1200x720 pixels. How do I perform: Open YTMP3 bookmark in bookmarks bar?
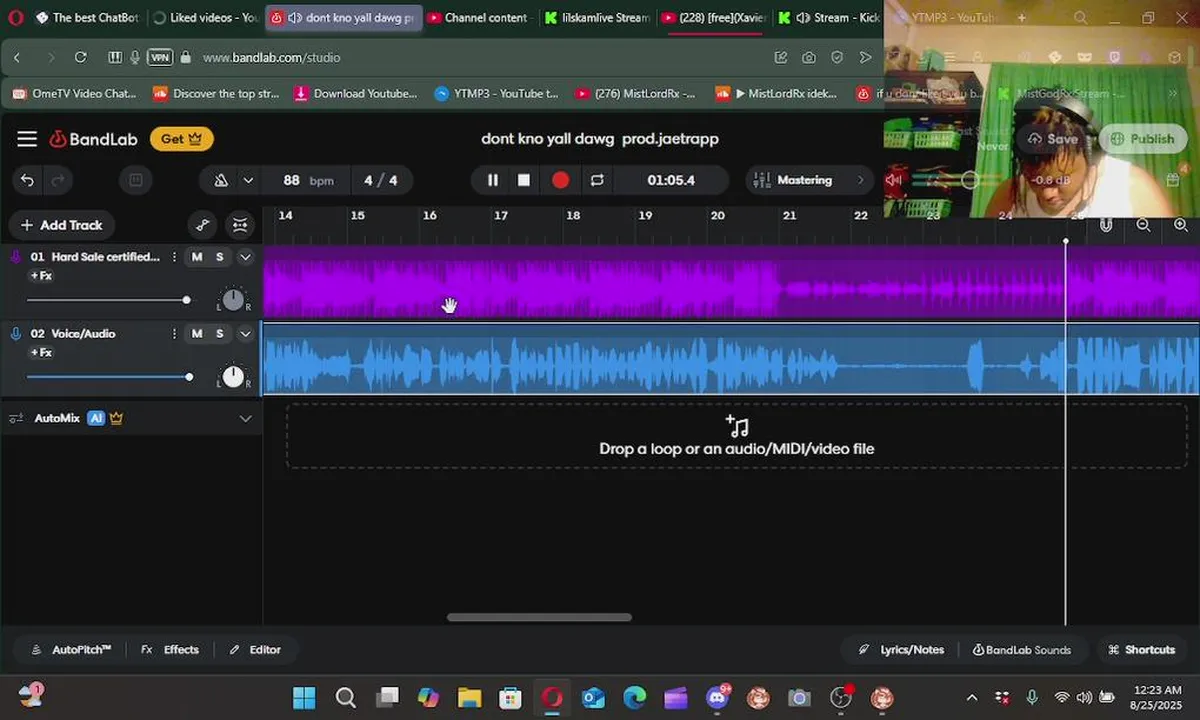(497, 94)
